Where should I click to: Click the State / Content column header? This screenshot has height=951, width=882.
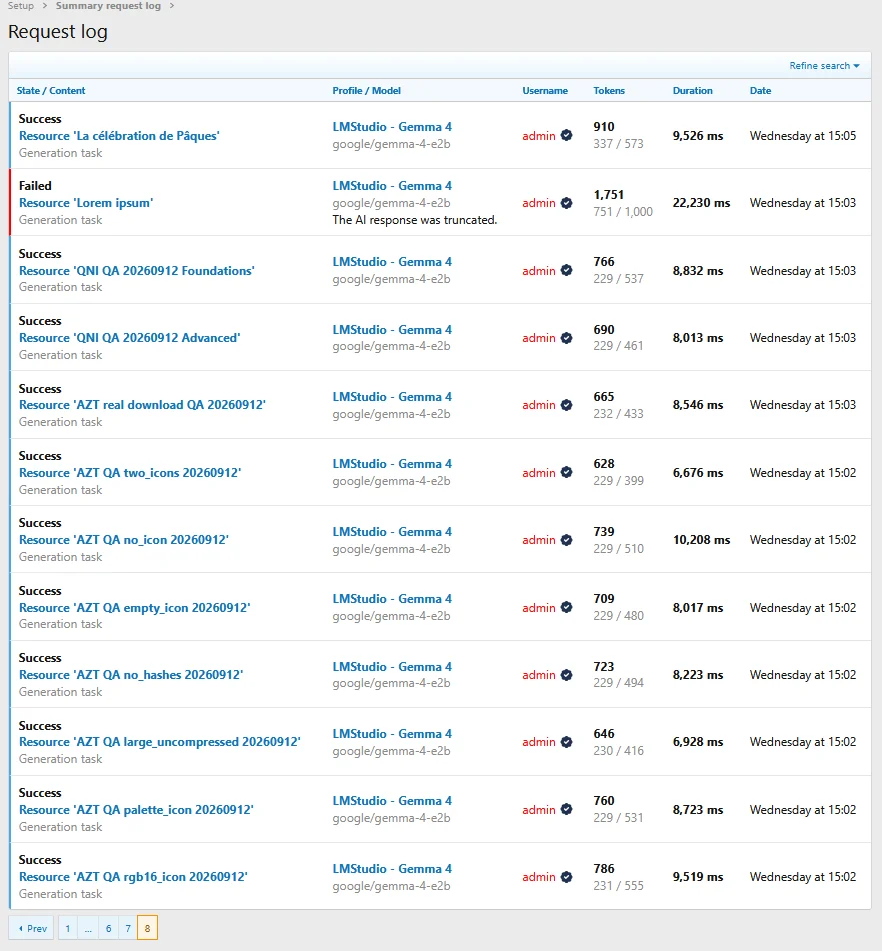pos(51,90)
